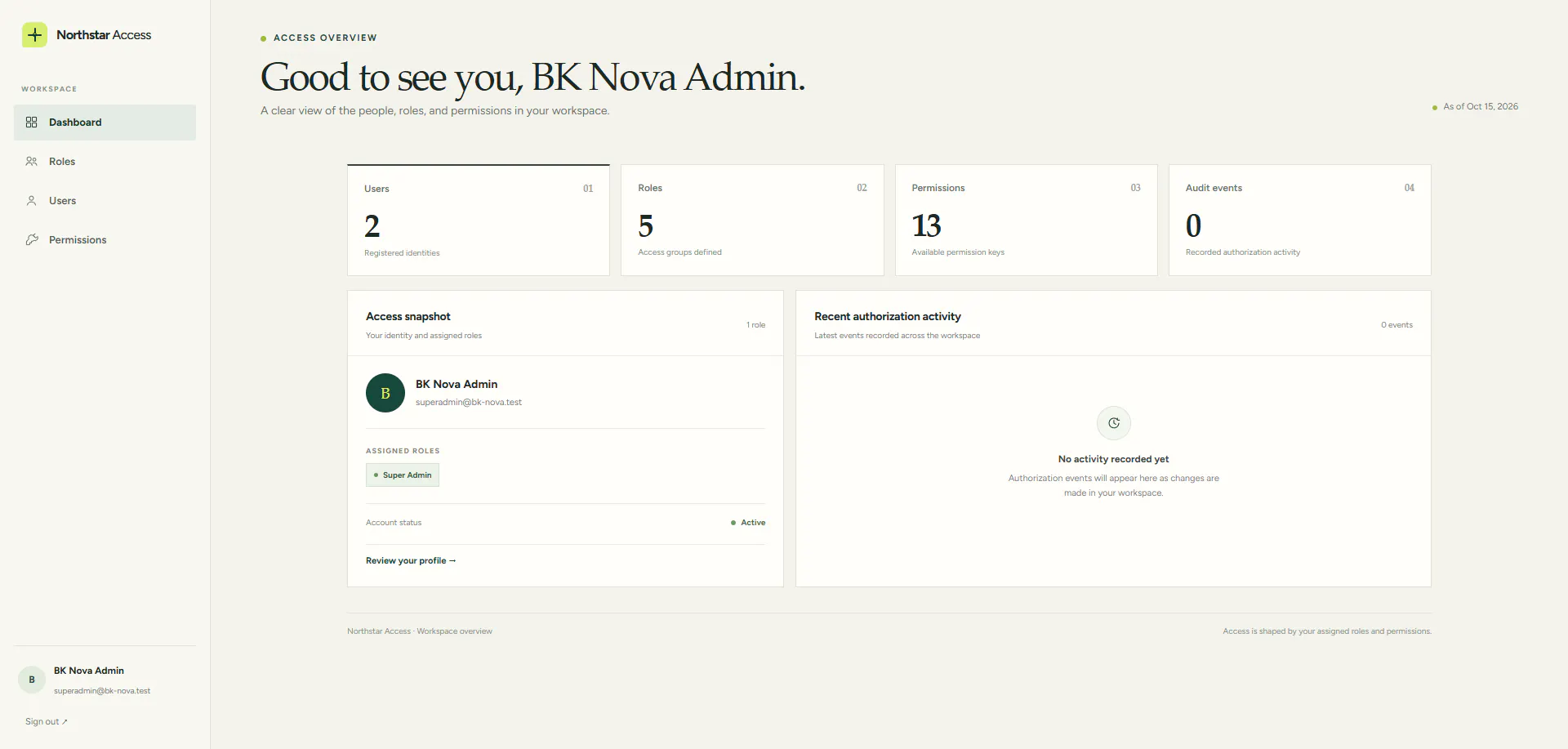Go to the Roles page
This screenshot has width=1568, height=749.
point(105,162)
